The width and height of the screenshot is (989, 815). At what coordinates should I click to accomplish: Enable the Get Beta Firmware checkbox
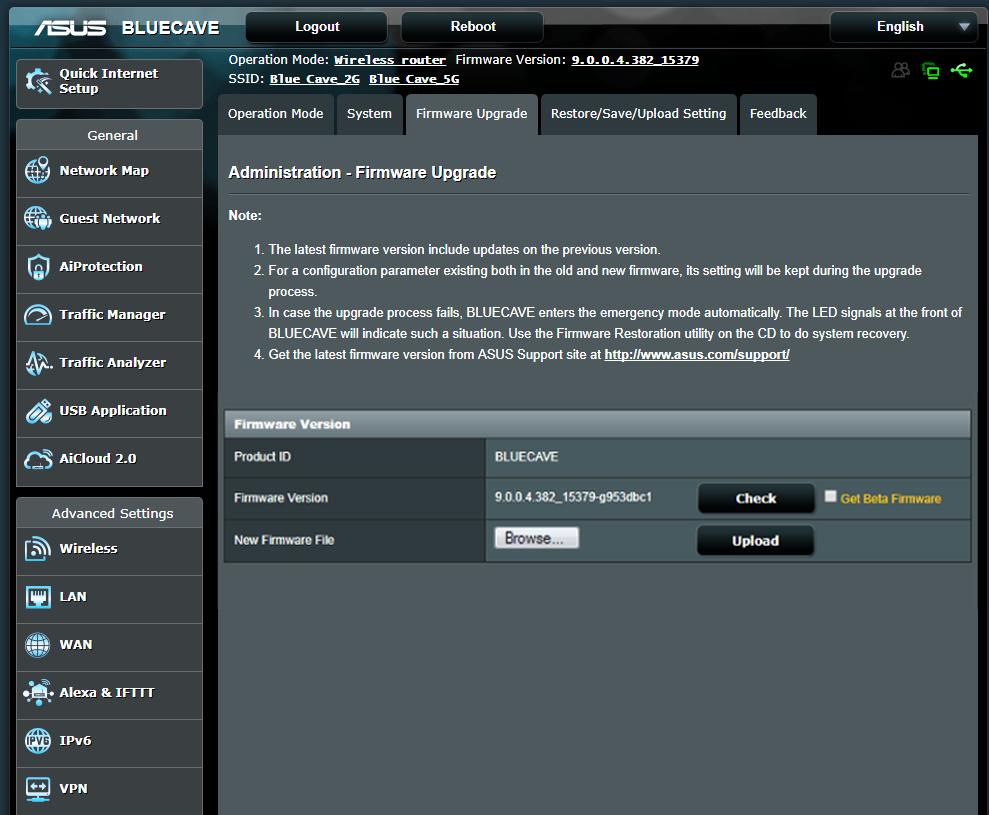coord(830,496)
